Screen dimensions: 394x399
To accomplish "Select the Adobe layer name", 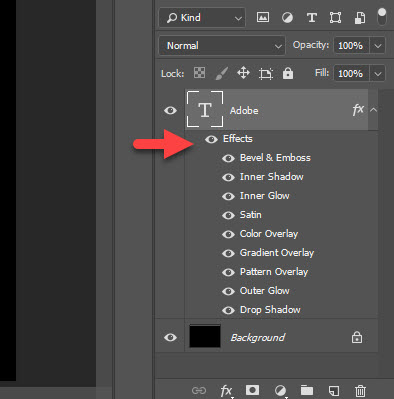I will [244, 111].
